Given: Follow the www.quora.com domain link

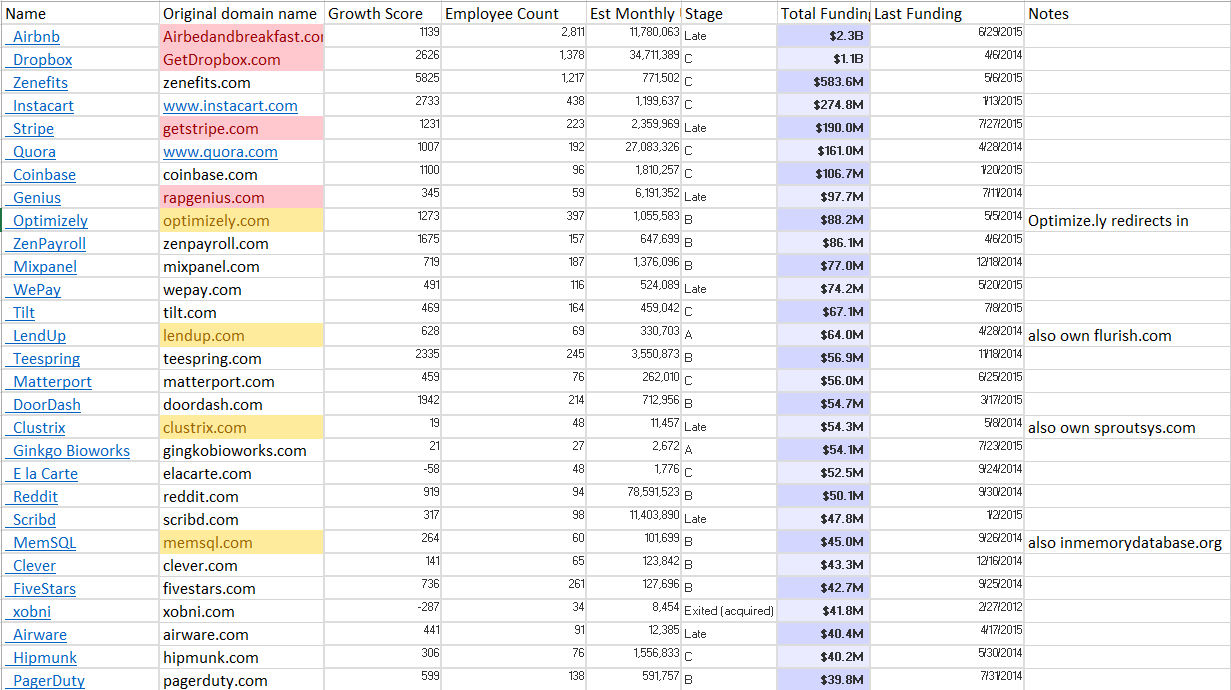Looking at the screenshot, I should tap(220, 152).
